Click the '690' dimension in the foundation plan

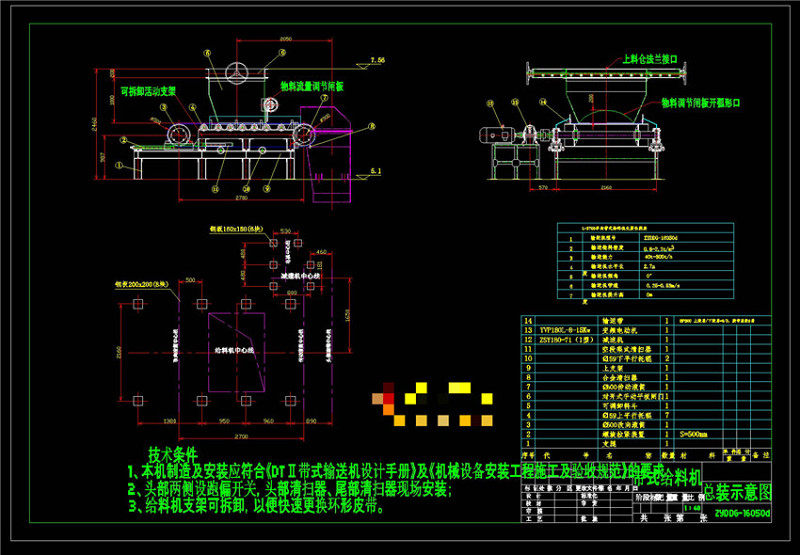coord(312,422)
